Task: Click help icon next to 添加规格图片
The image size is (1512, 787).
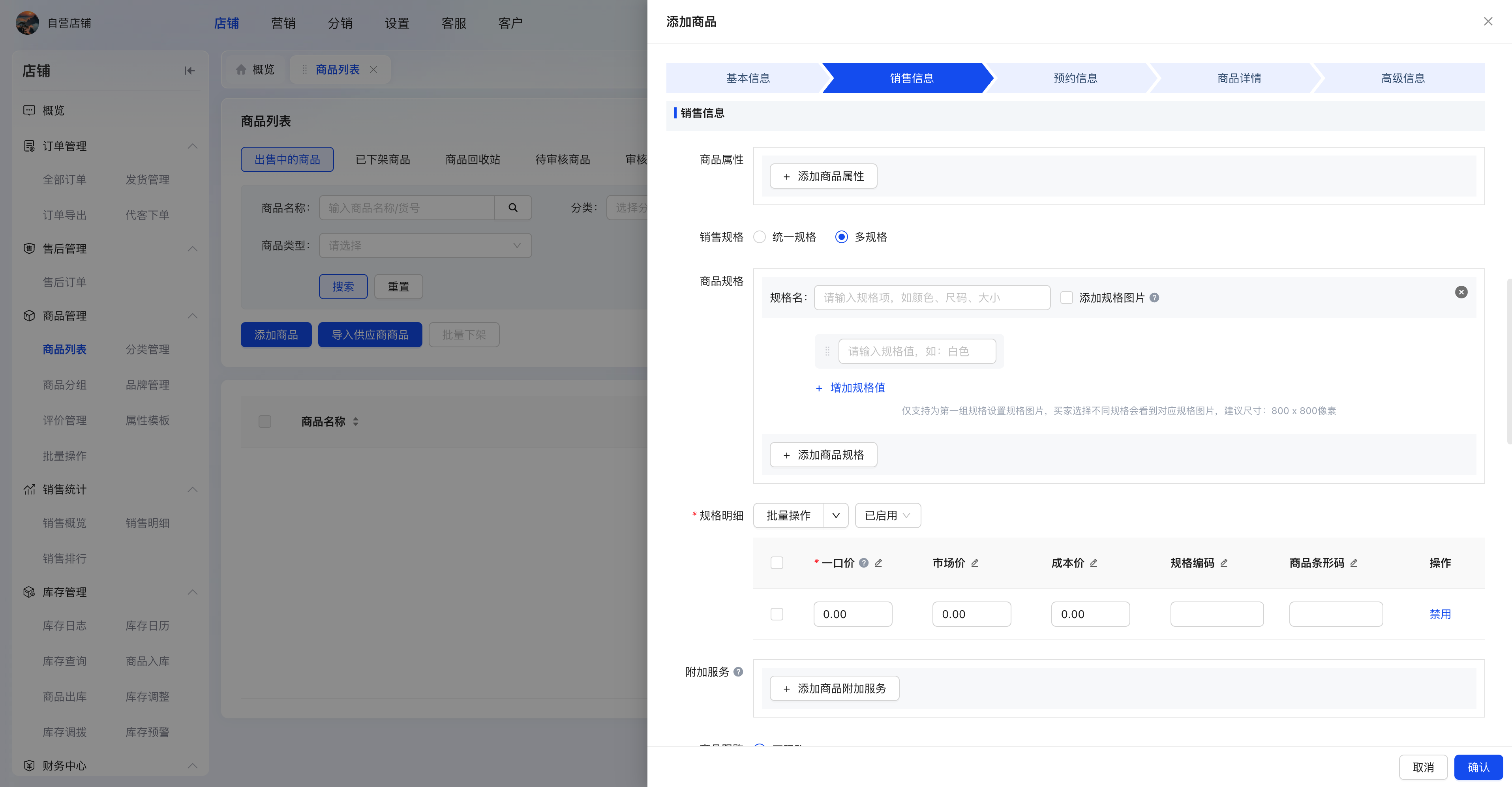Action: click(1154, 298)
